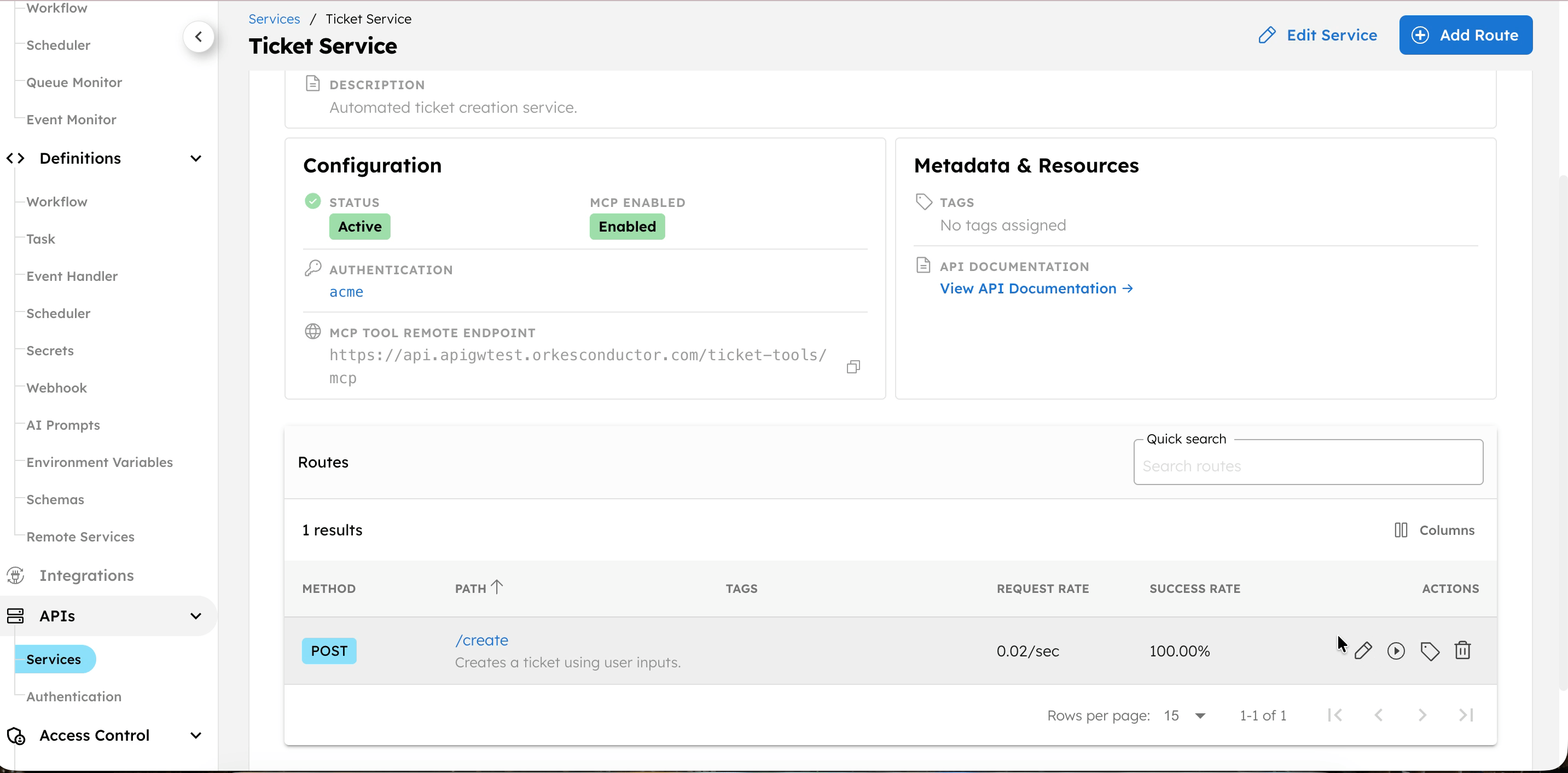This screenshot has height=773, width=1568.
Task: Edit the /create route using the pencil icon
Action: click(x=1364, y=650)
